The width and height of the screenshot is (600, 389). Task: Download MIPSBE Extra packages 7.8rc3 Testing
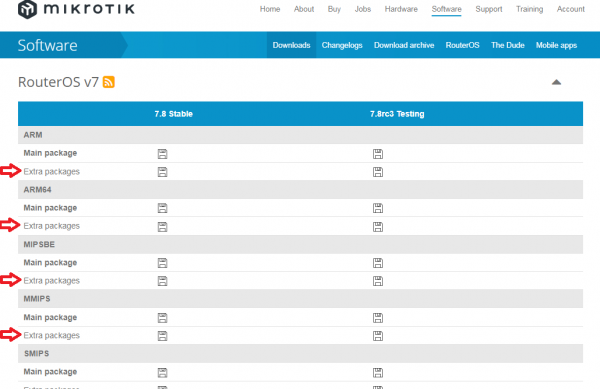coord(378,281)
